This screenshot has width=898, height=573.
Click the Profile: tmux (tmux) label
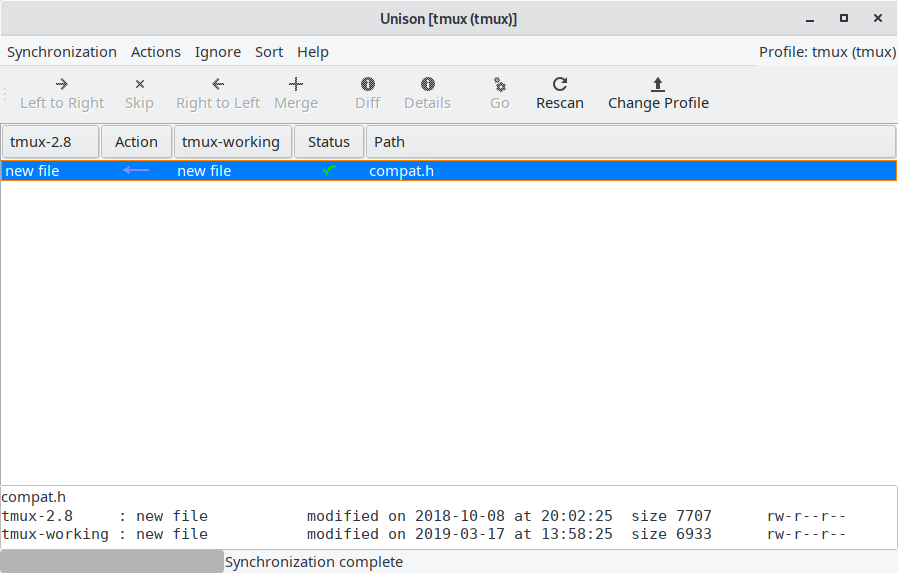(x=828, y=52)
